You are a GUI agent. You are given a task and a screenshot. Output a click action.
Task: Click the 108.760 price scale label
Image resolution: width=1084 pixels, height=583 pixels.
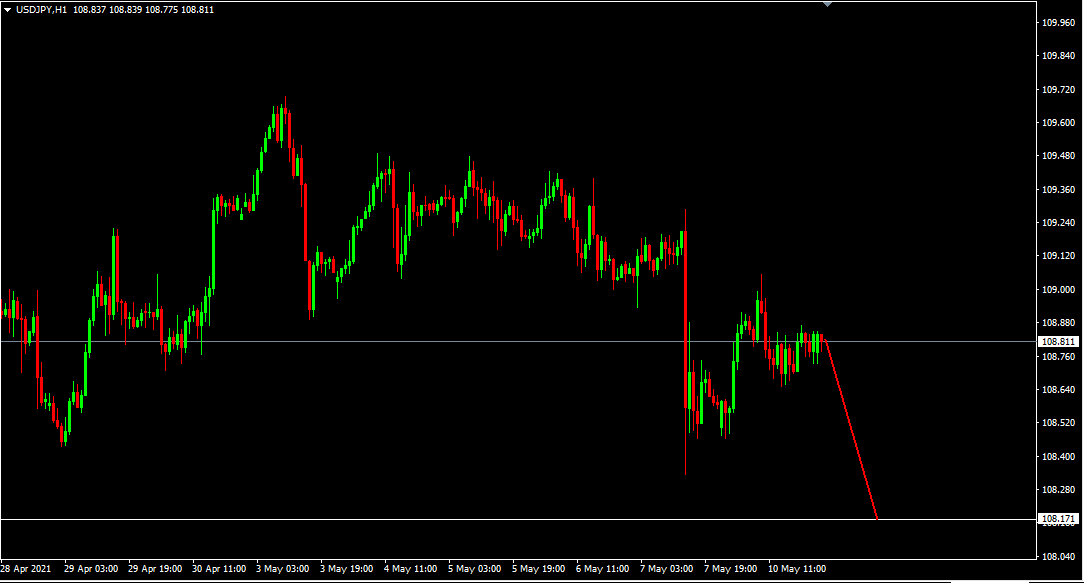(x=1058, y=356)
